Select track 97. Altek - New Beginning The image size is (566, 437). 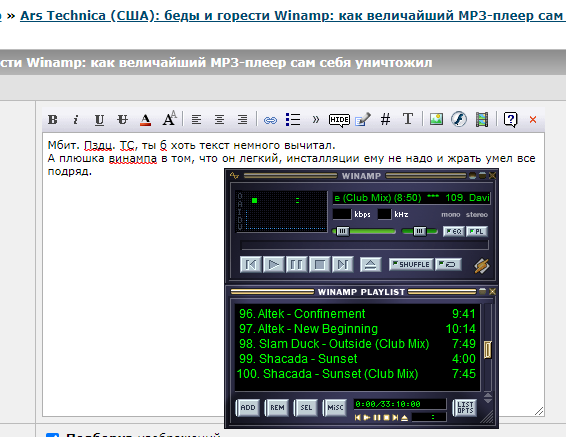pyautogui.click(x=357, y=329)
